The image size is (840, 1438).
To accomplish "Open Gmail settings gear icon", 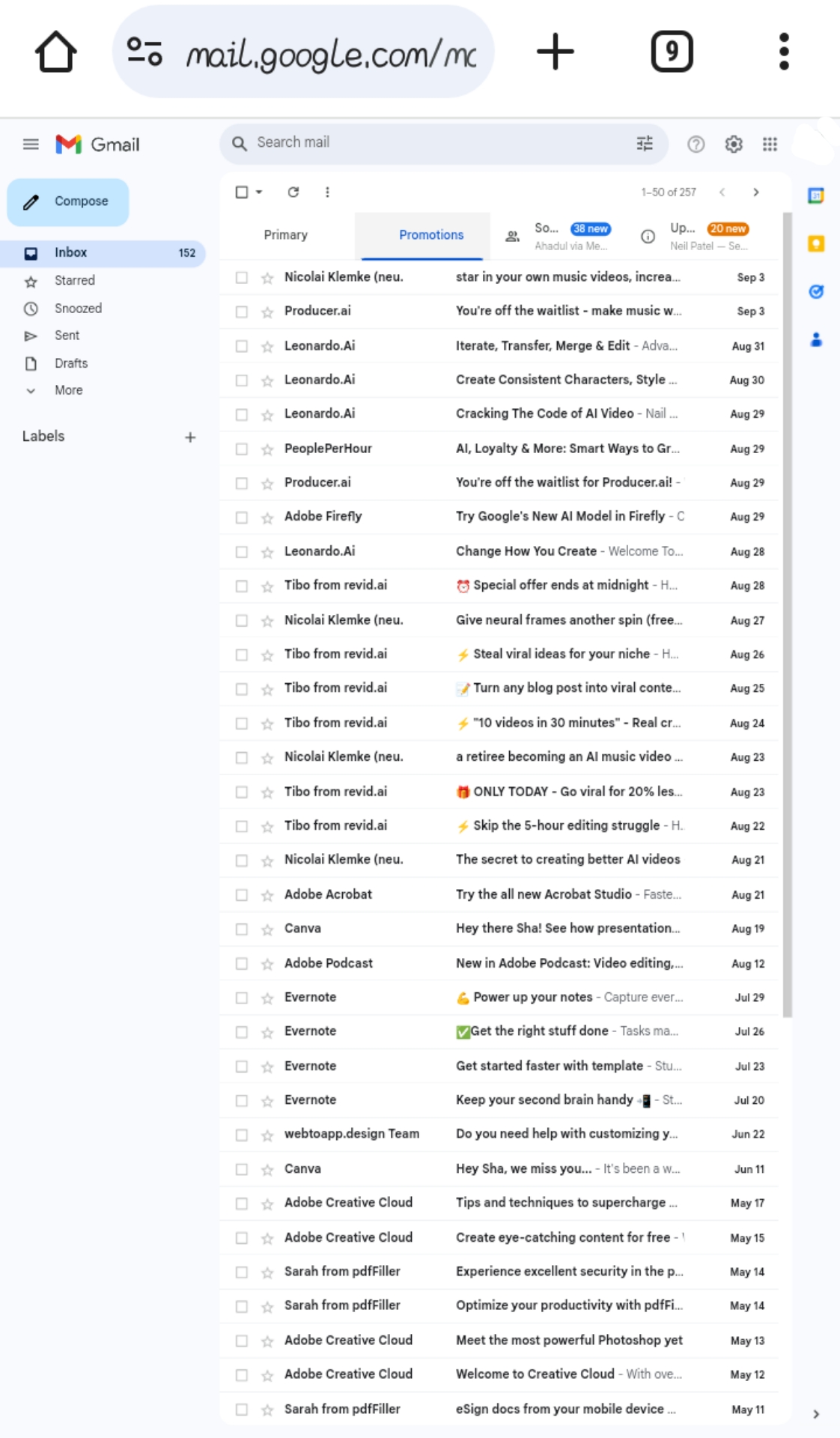I will point(733,144).
